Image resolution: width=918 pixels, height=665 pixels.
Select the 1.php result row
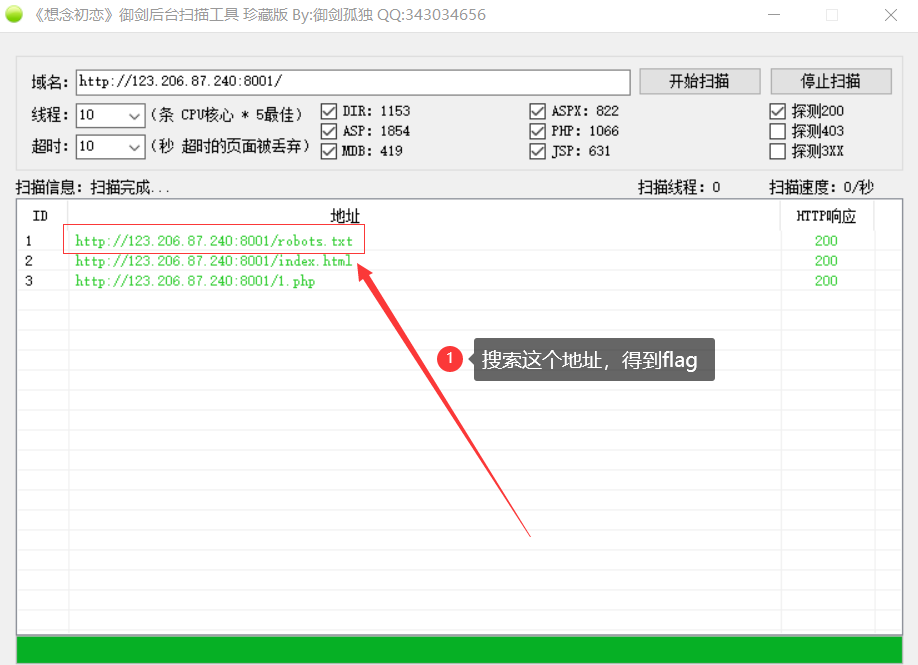(x=460, y=280)
